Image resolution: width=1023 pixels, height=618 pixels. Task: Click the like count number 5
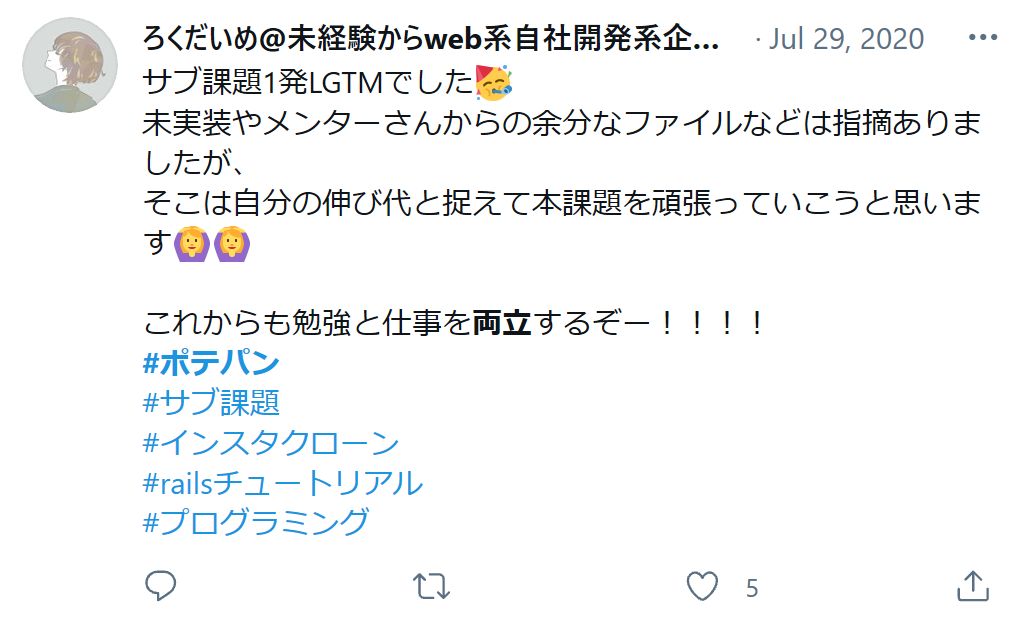(x=752, y=588)
